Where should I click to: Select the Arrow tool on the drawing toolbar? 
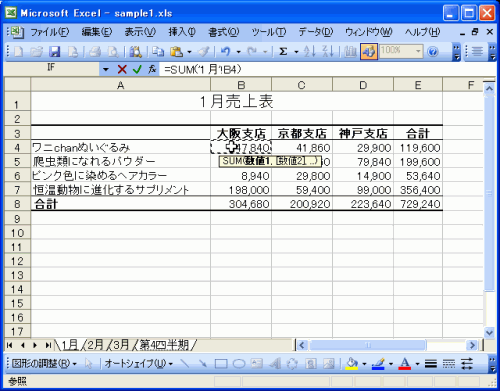pos(202,364)
